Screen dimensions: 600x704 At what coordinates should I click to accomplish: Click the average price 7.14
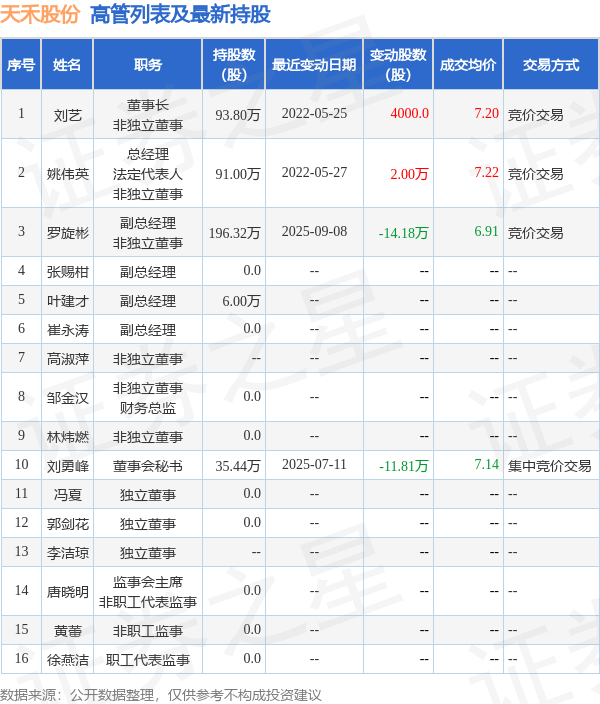point(486,464)
